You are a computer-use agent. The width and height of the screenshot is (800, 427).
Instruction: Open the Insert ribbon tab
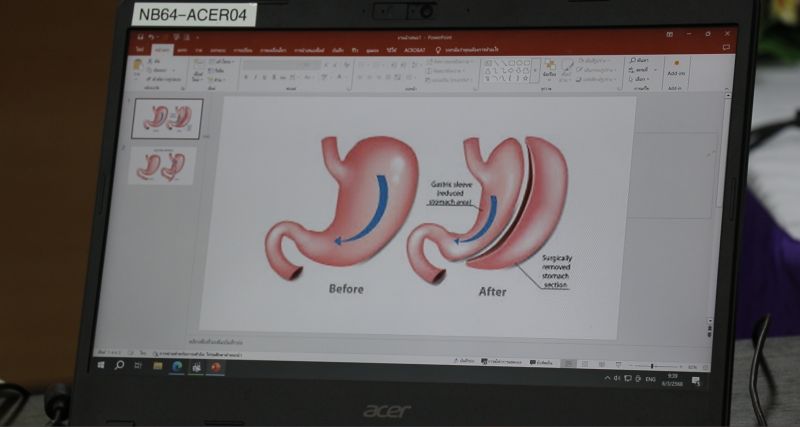pos(182,50)
